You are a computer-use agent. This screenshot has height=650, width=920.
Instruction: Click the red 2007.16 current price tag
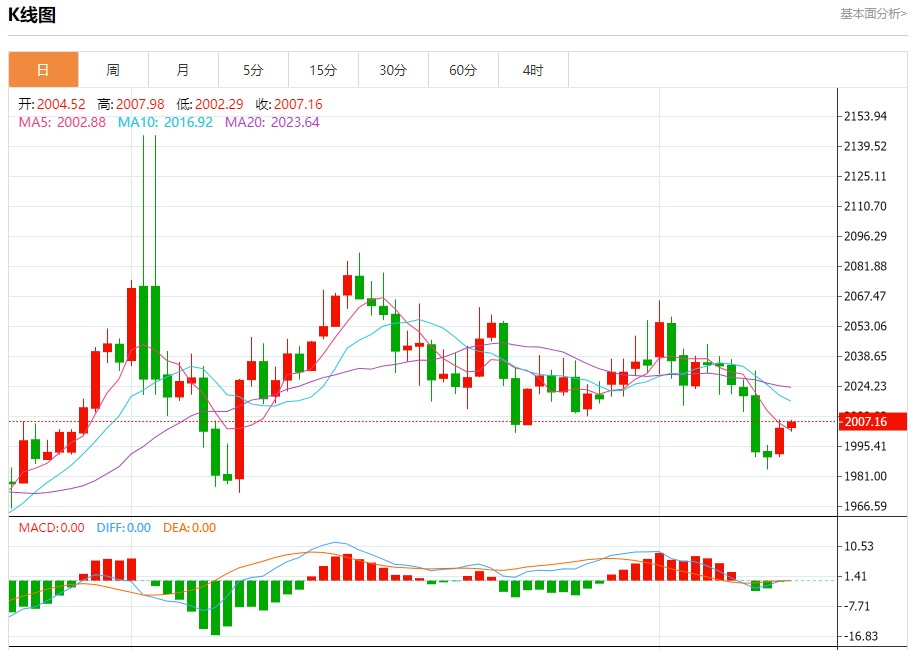[873, 421]
